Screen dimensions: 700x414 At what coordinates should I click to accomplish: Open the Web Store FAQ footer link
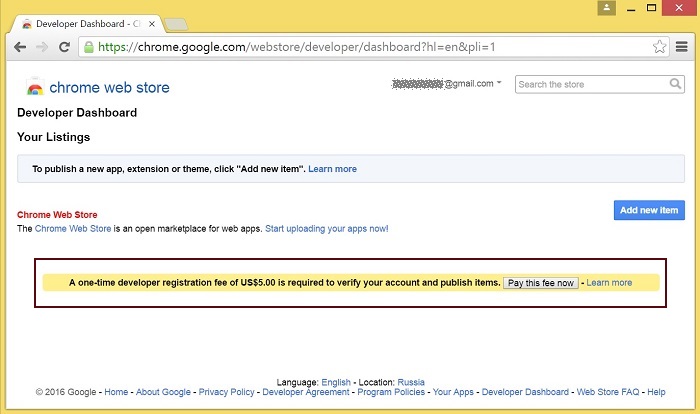608,392
